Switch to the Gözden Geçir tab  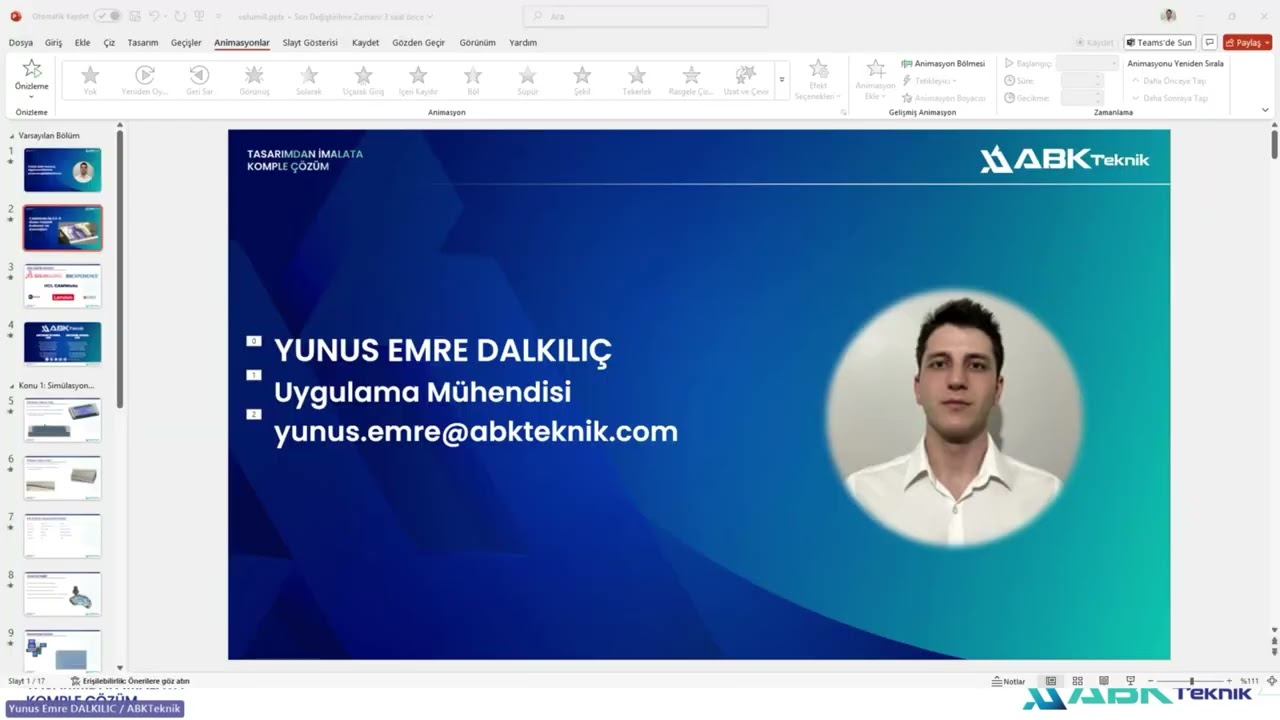(418, 43)
